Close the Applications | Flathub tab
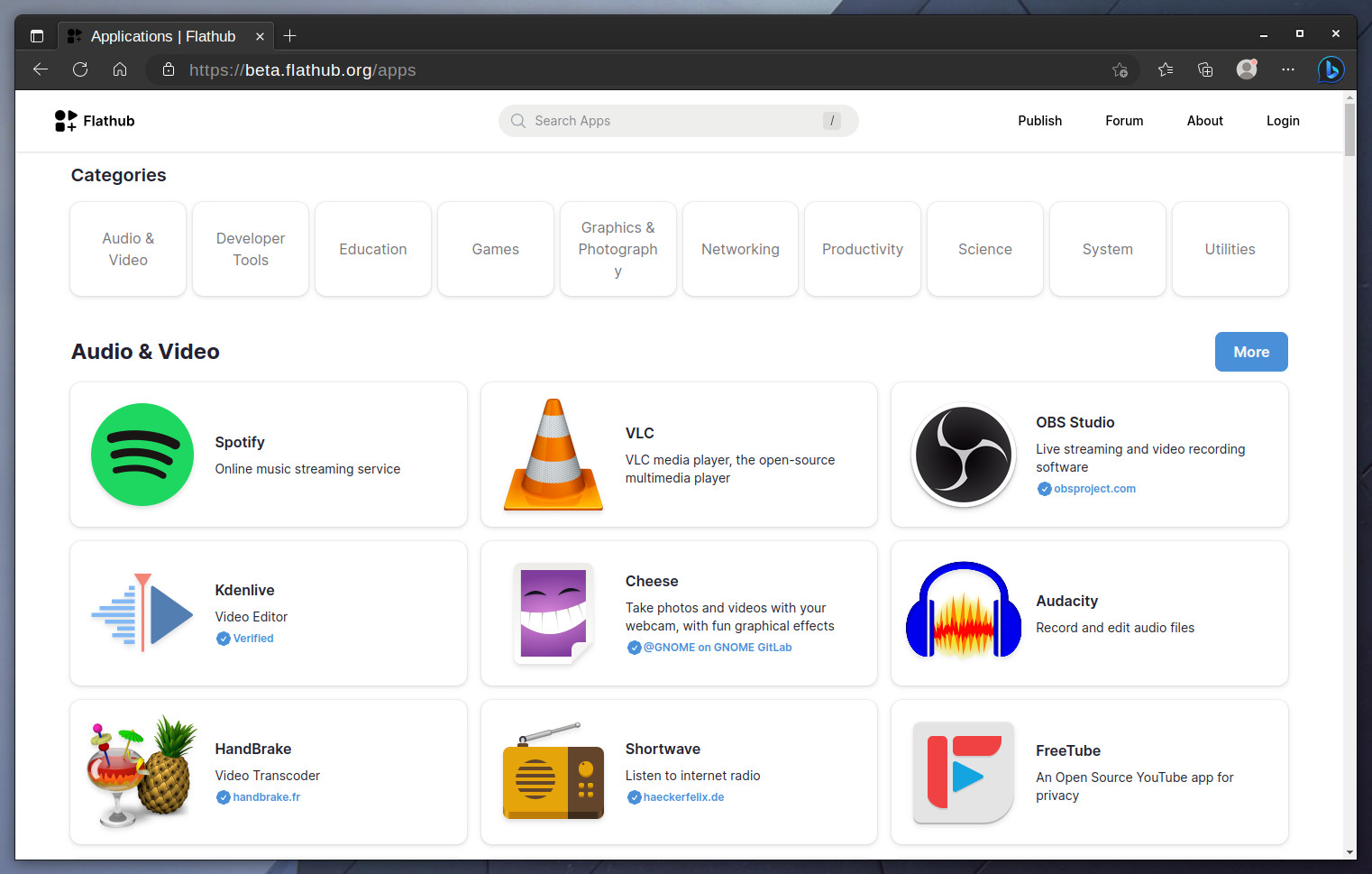This screenshot has height=874, width=1372. (x=260, y=36)
